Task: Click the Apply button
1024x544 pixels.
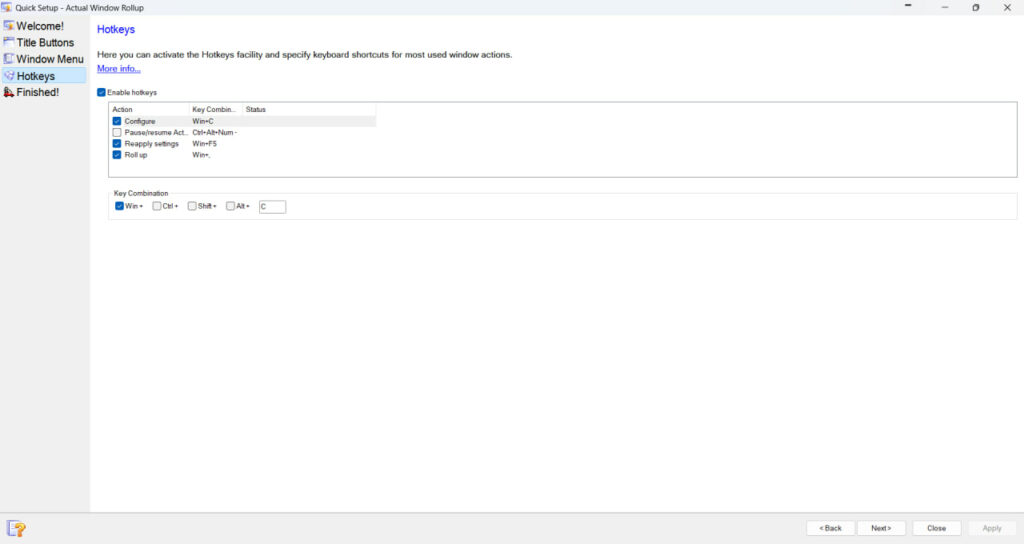Action: (x=991, y=528)
